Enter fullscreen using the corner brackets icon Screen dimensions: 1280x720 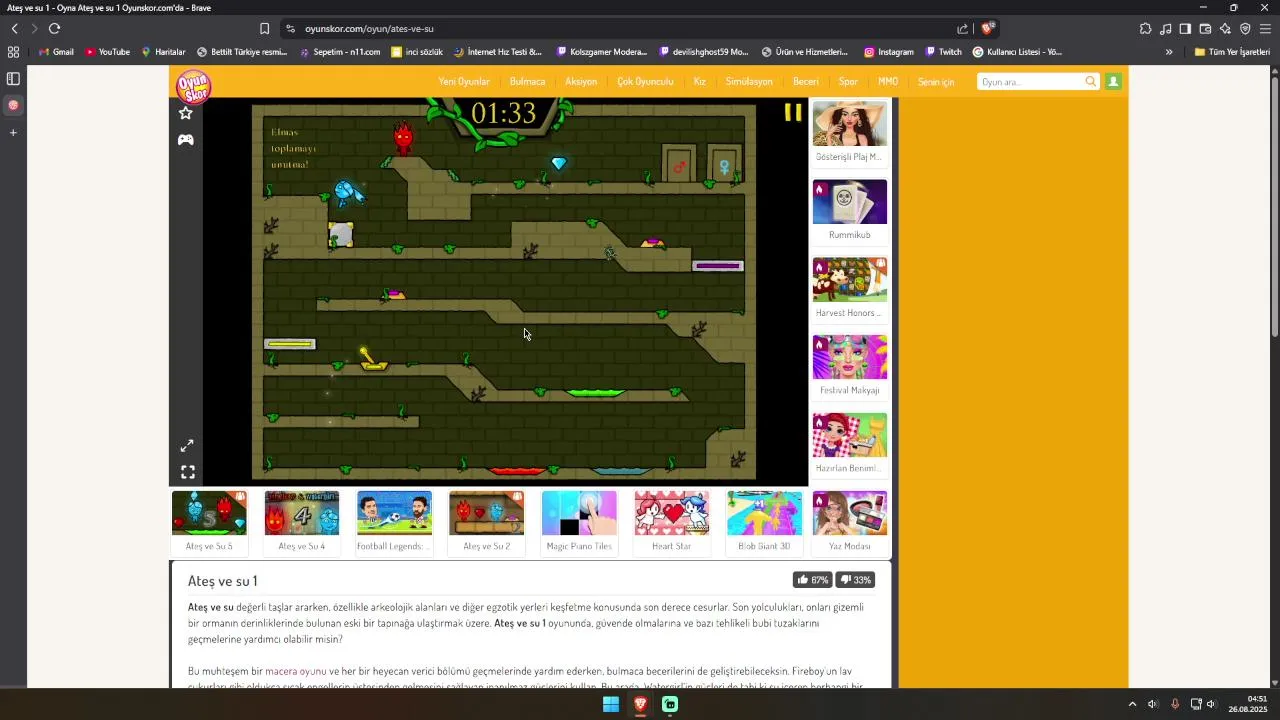point(187,472)
